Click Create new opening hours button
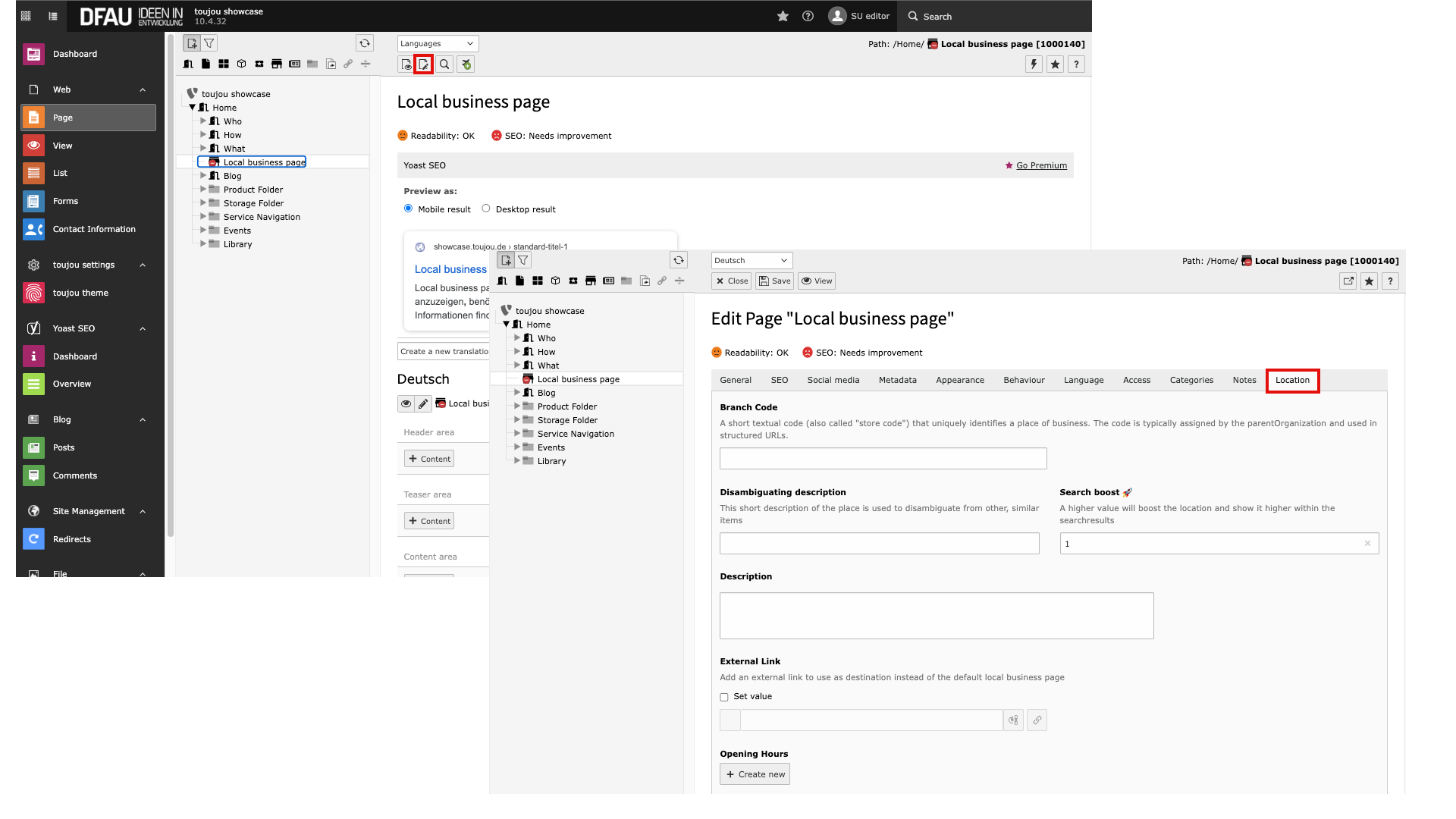Screen dimensions: 1456x819 coord(755,774)
